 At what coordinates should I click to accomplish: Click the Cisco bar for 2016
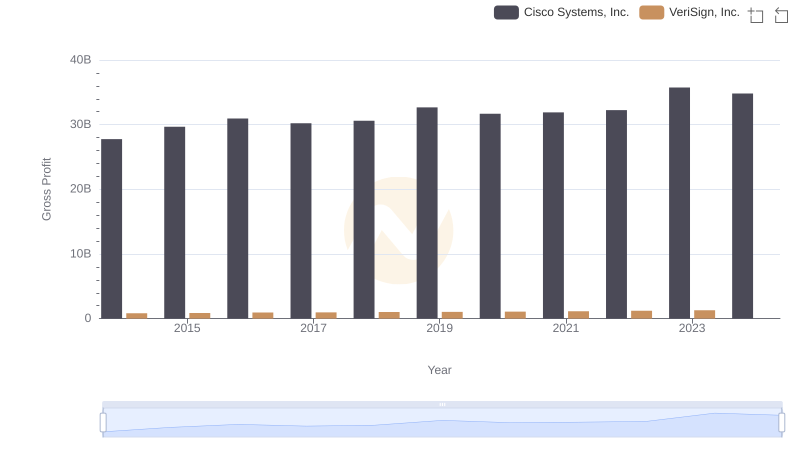point(238,219)
